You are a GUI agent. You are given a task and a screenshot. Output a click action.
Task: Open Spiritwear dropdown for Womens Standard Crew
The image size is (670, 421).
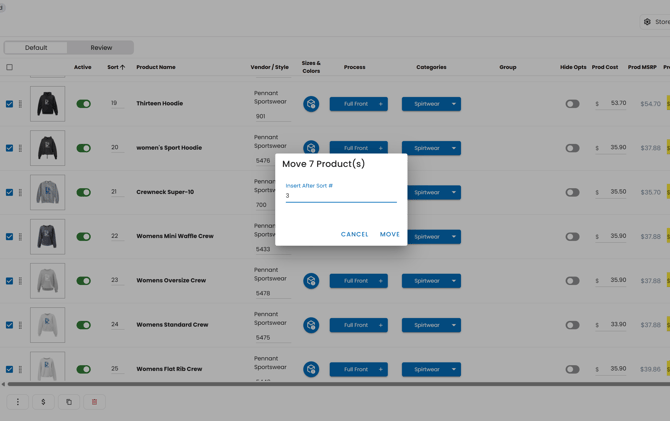pos(431,325)
